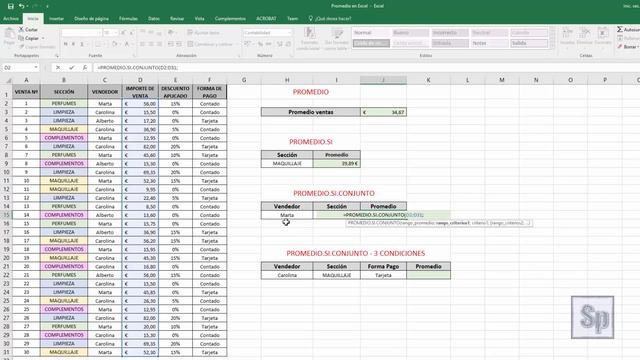Open Formato condicional
Image resolution: width=640 pixels, height=360 pixels.
click(309, 39)
